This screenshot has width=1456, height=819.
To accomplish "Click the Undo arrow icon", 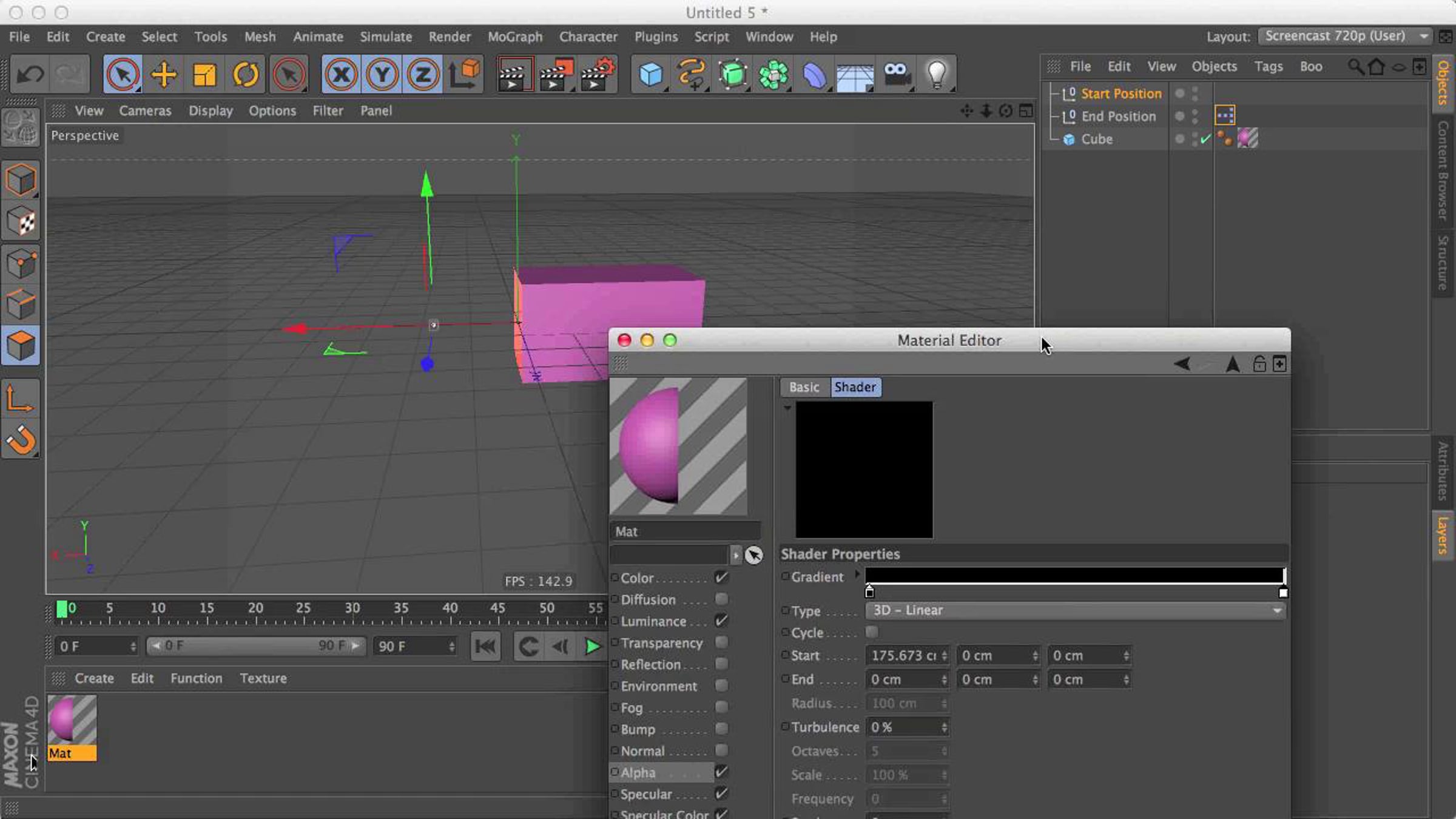I will [30, 75].
